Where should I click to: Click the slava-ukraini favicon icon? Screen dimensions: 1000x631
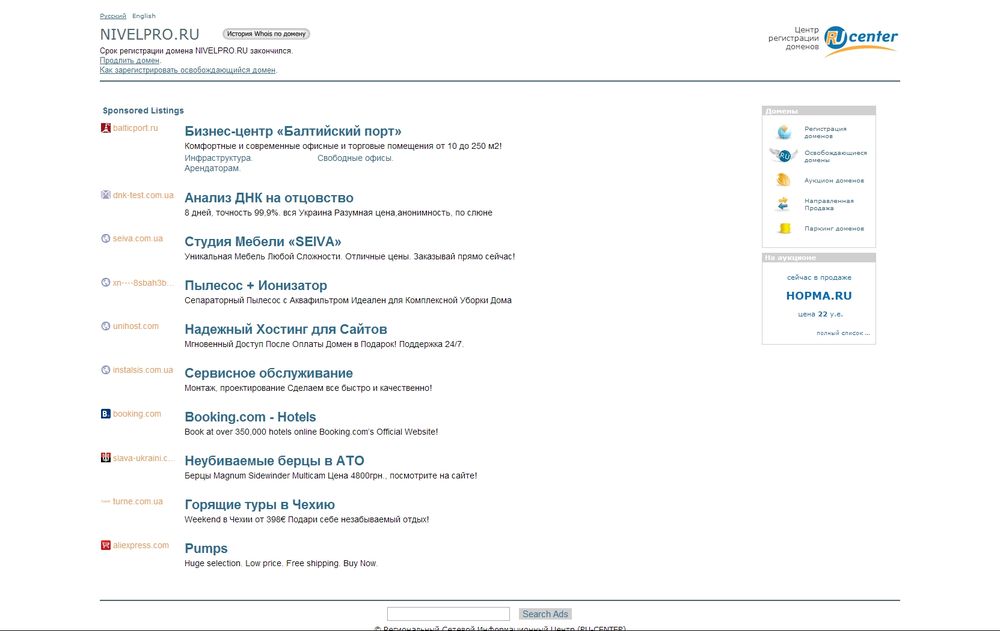[106, 458]
